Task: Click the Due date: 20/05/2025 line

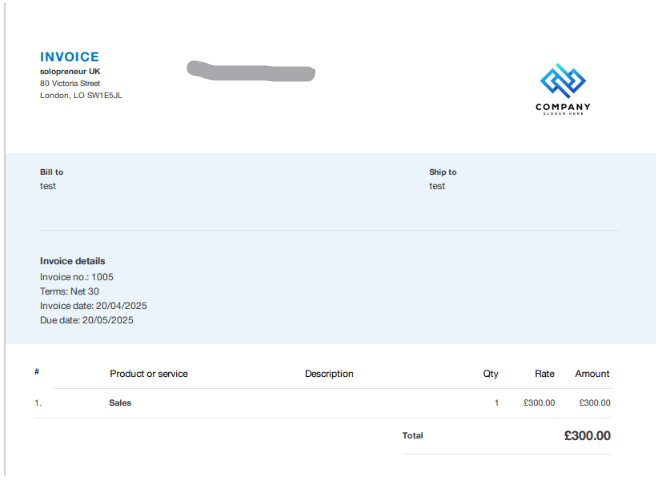Action: 87,320
